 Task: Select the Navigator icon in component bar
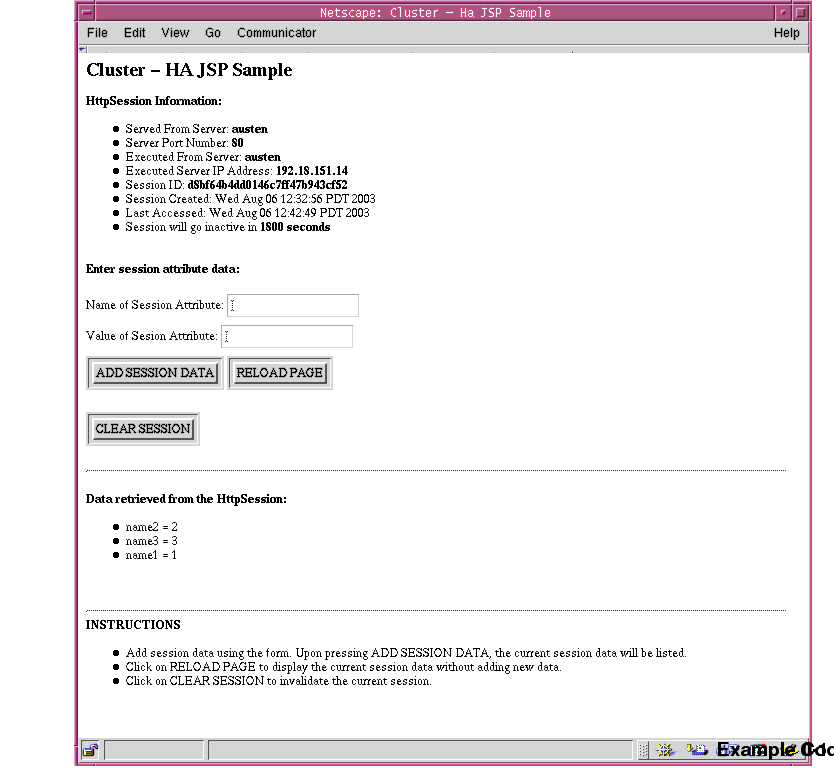[x=663, y=750]
